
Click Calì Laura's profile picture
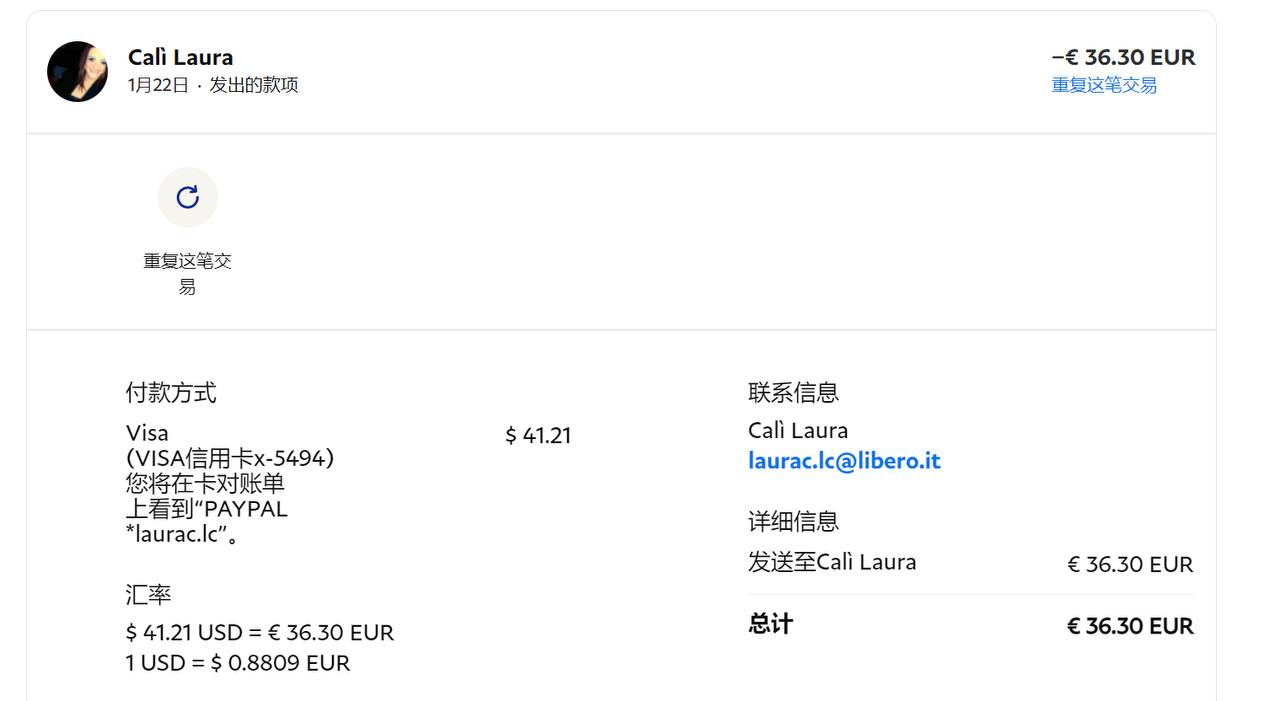[x=78, y=71]
